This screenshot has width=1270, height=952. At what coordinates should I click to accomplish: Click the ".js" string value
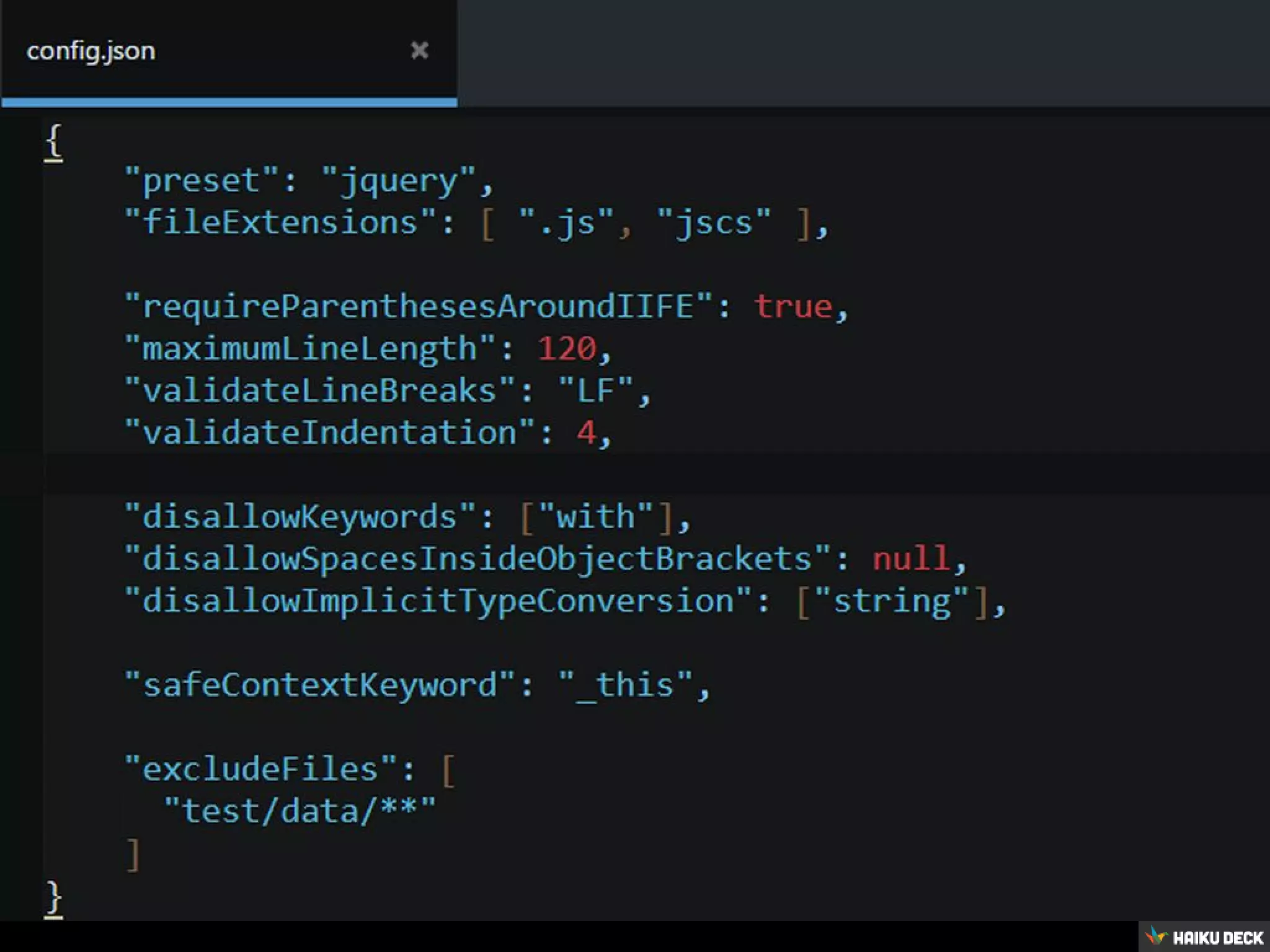566,223
